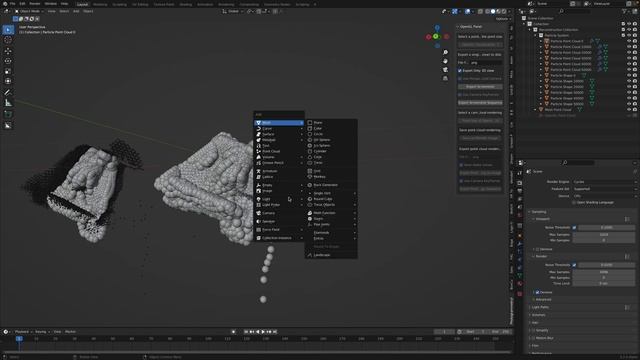Switch orthographic/perspective grid icon

(445, 78)
